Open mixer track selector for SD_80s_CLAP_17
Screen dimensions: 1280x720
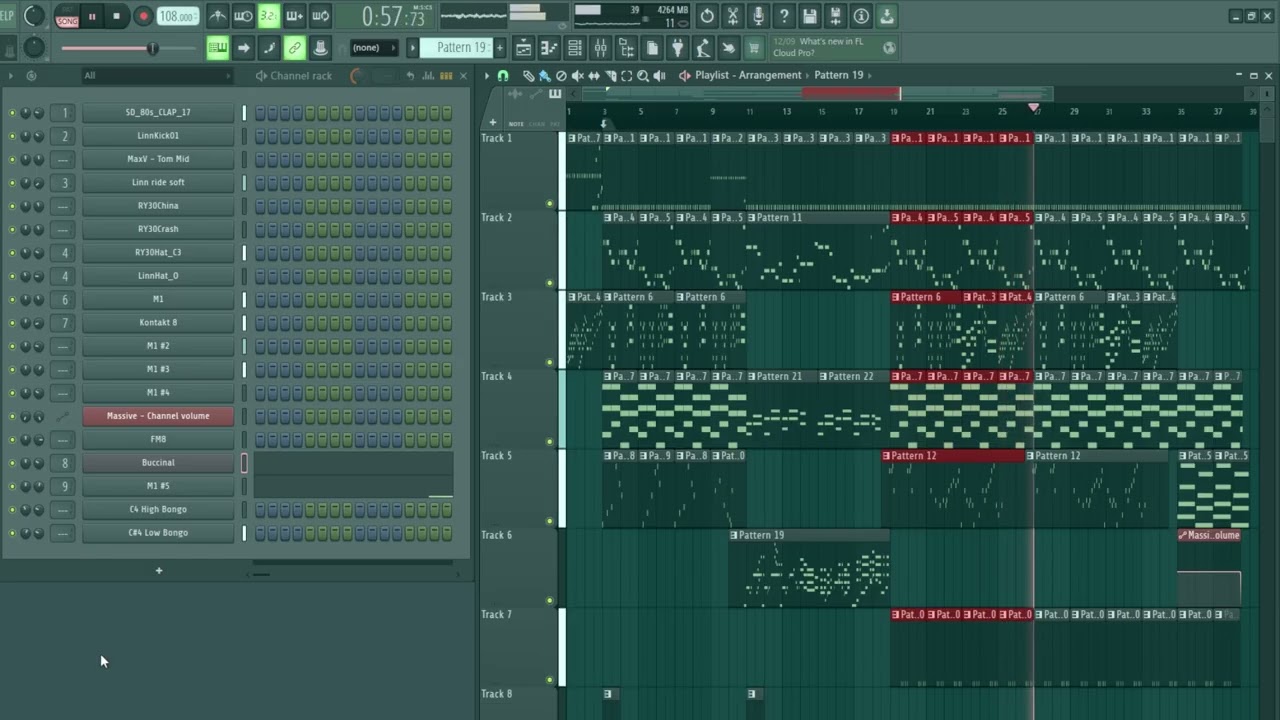(65, 113)
